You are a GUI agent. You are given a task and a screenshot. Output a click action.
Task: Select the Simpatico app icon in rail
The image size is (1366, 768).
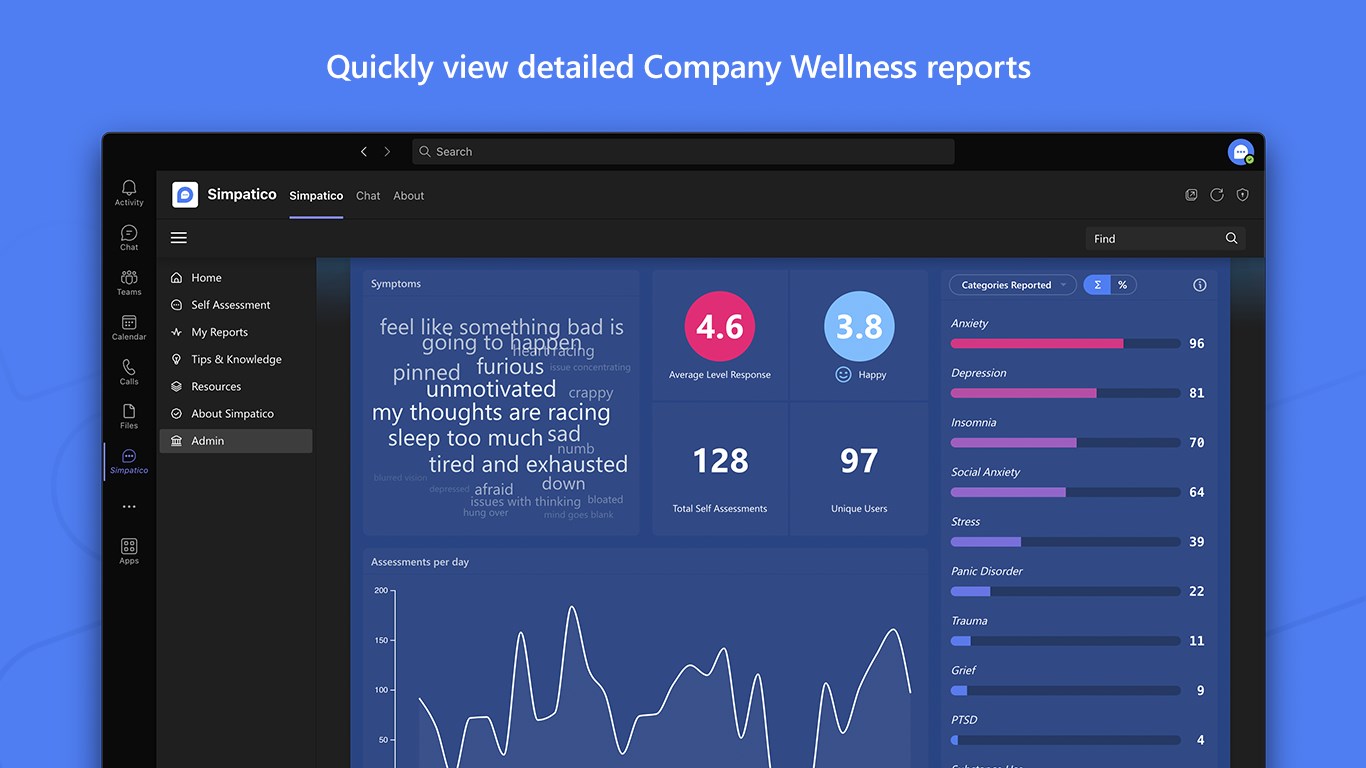(129, 462)
